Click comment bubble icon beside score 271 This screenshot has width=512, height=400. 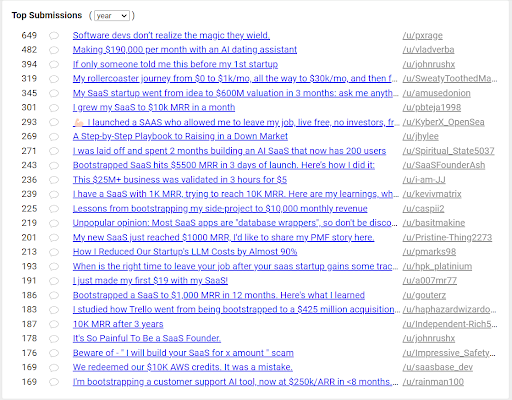(54, 151)
